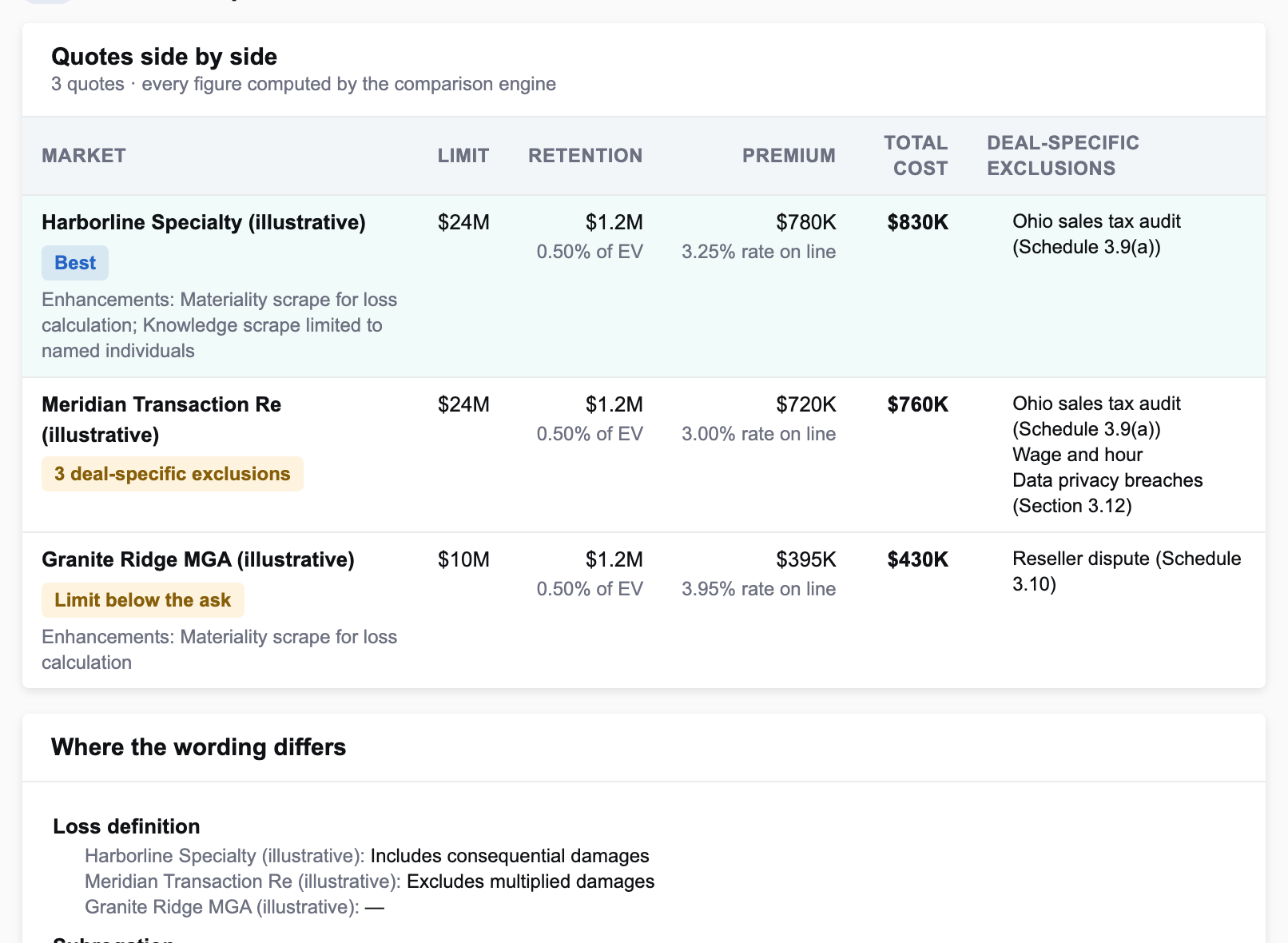Click the Best badge on Harborline row
The width and height of the screenshot is (1288, 943).
coord(75,263)
